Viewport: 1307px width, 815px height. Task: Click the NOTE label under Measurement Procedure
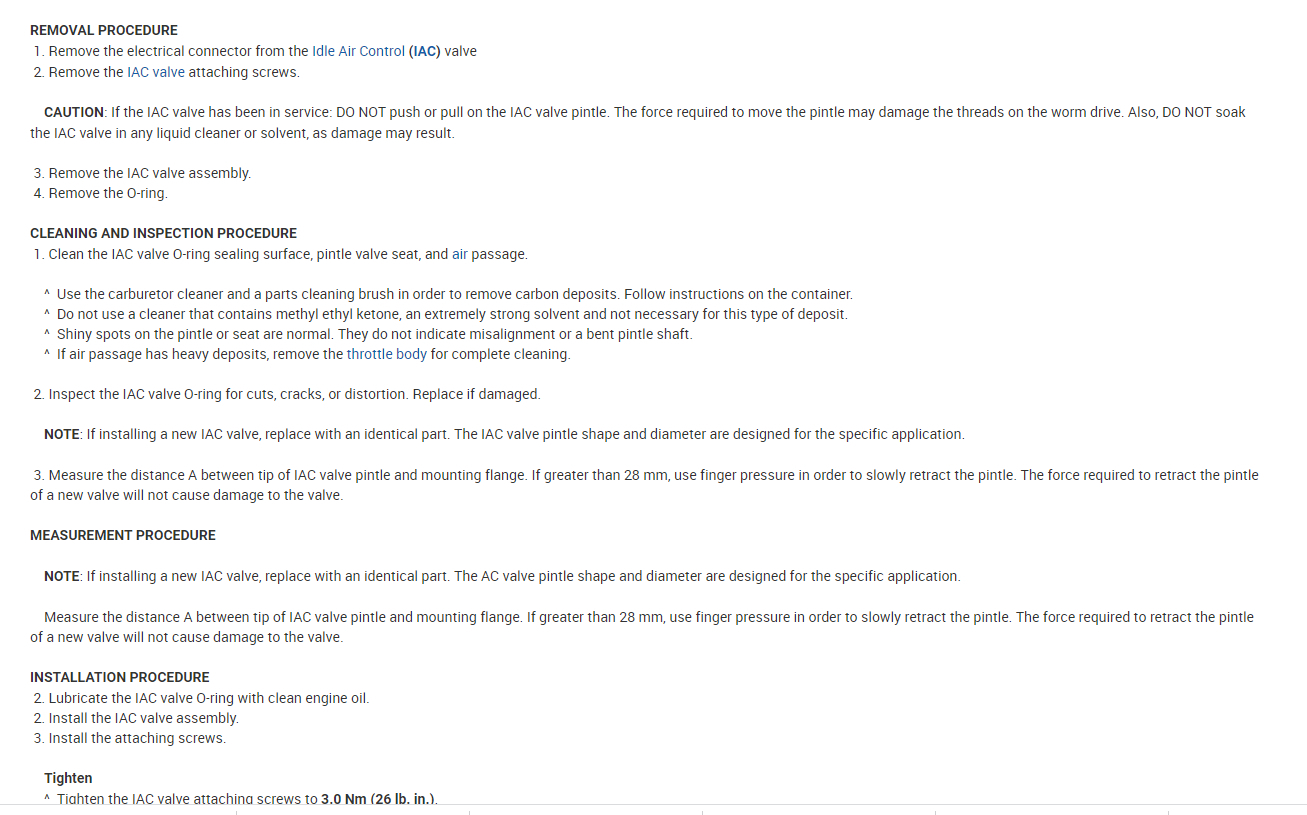[x=62, y=576]
